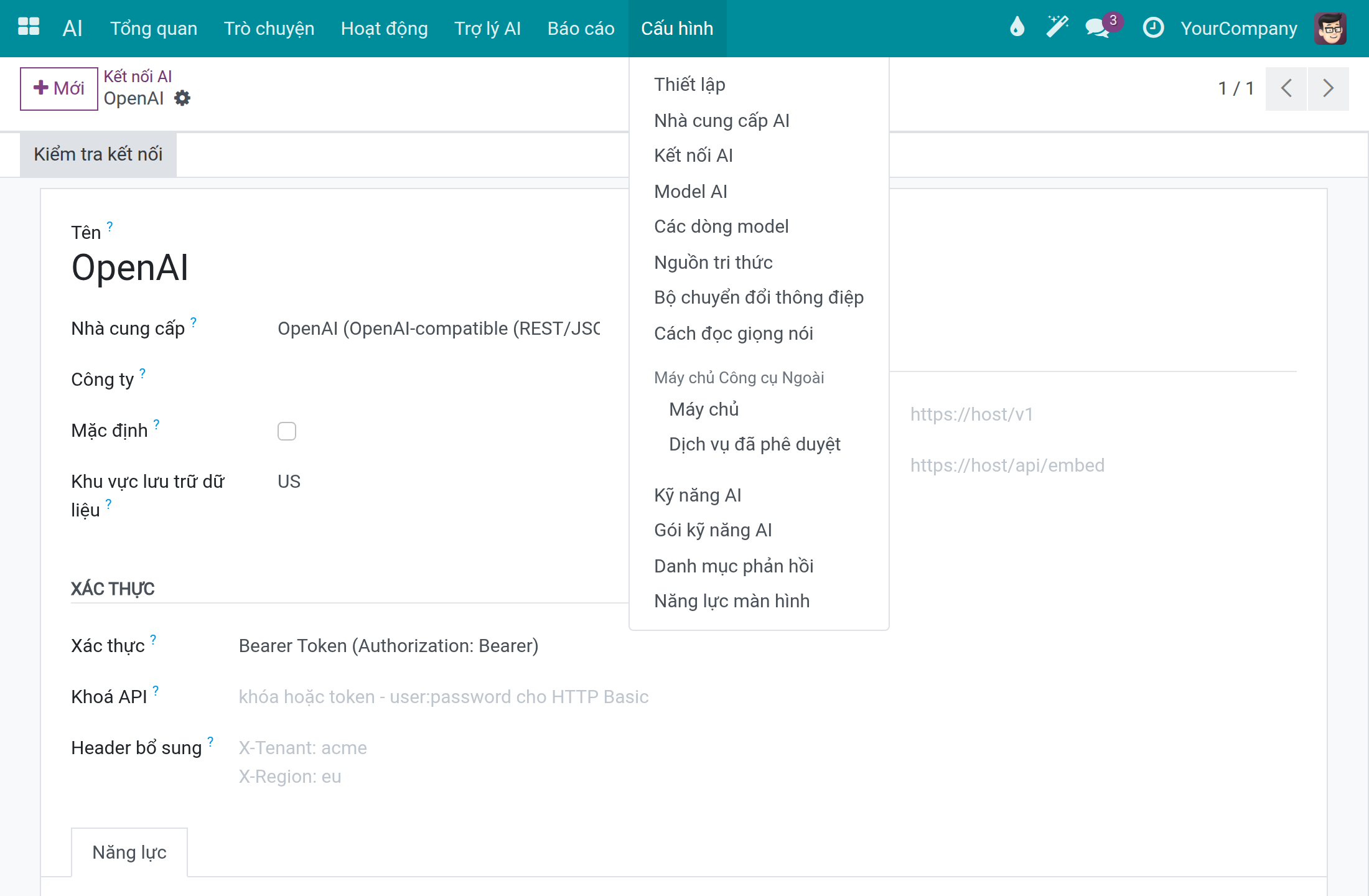Switch company via YourCompany selector
The height and width of the screenshot is (896, 1369).
[1239, 28]
